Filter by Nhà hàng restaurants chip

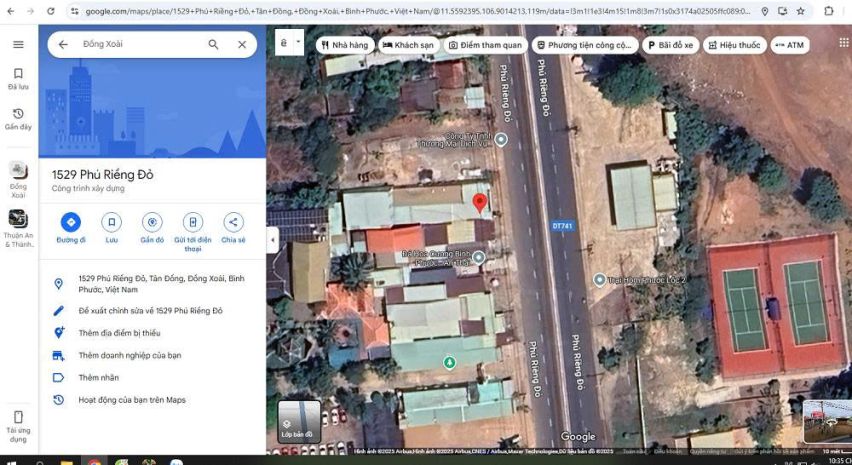343,45
